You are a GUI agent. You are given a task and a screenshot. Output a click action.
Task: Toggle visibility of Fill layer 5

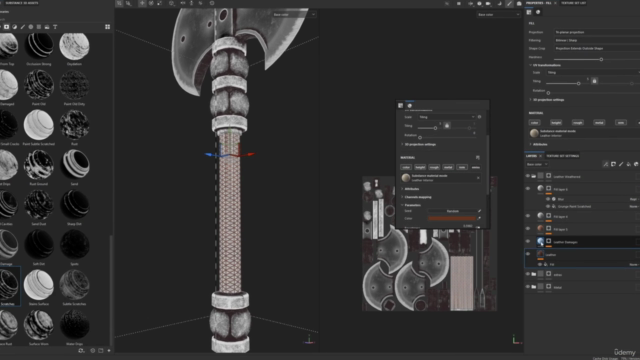pyautogui.click(x=528, y=229)
